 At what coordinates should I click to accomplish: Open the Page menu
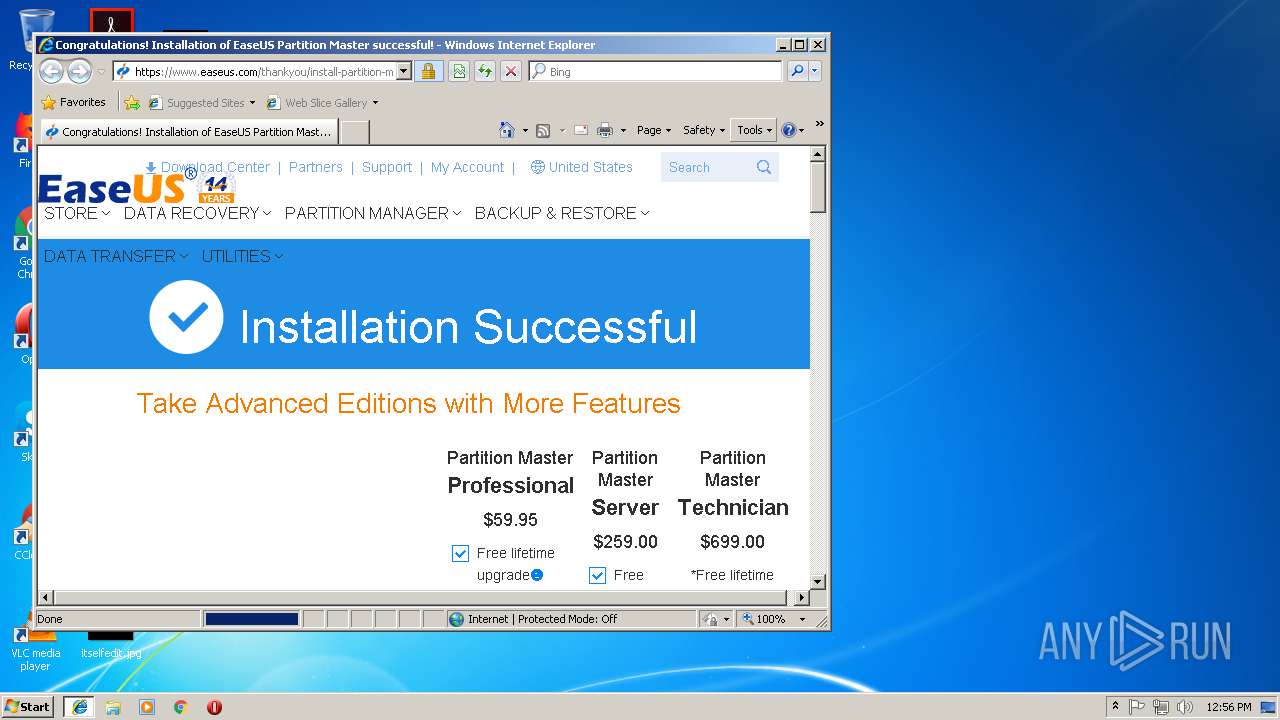click(x=654, y=130)
